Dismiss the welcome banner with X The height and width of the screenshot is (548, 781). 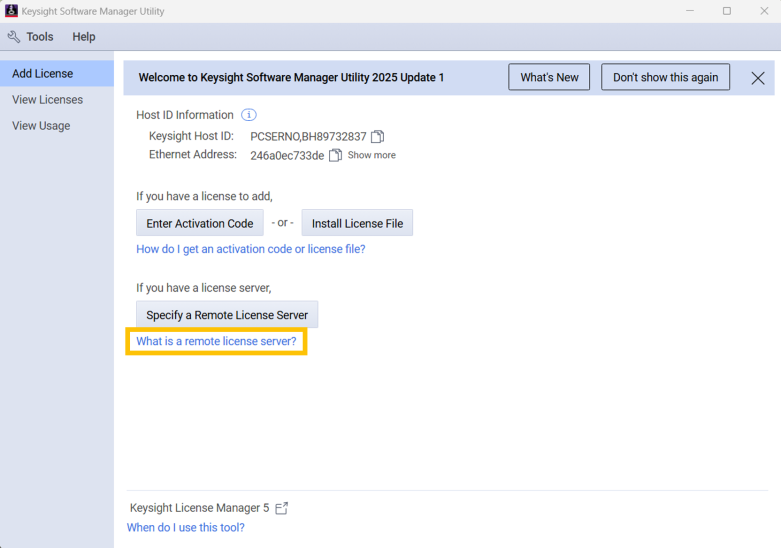tap(758, 78)
